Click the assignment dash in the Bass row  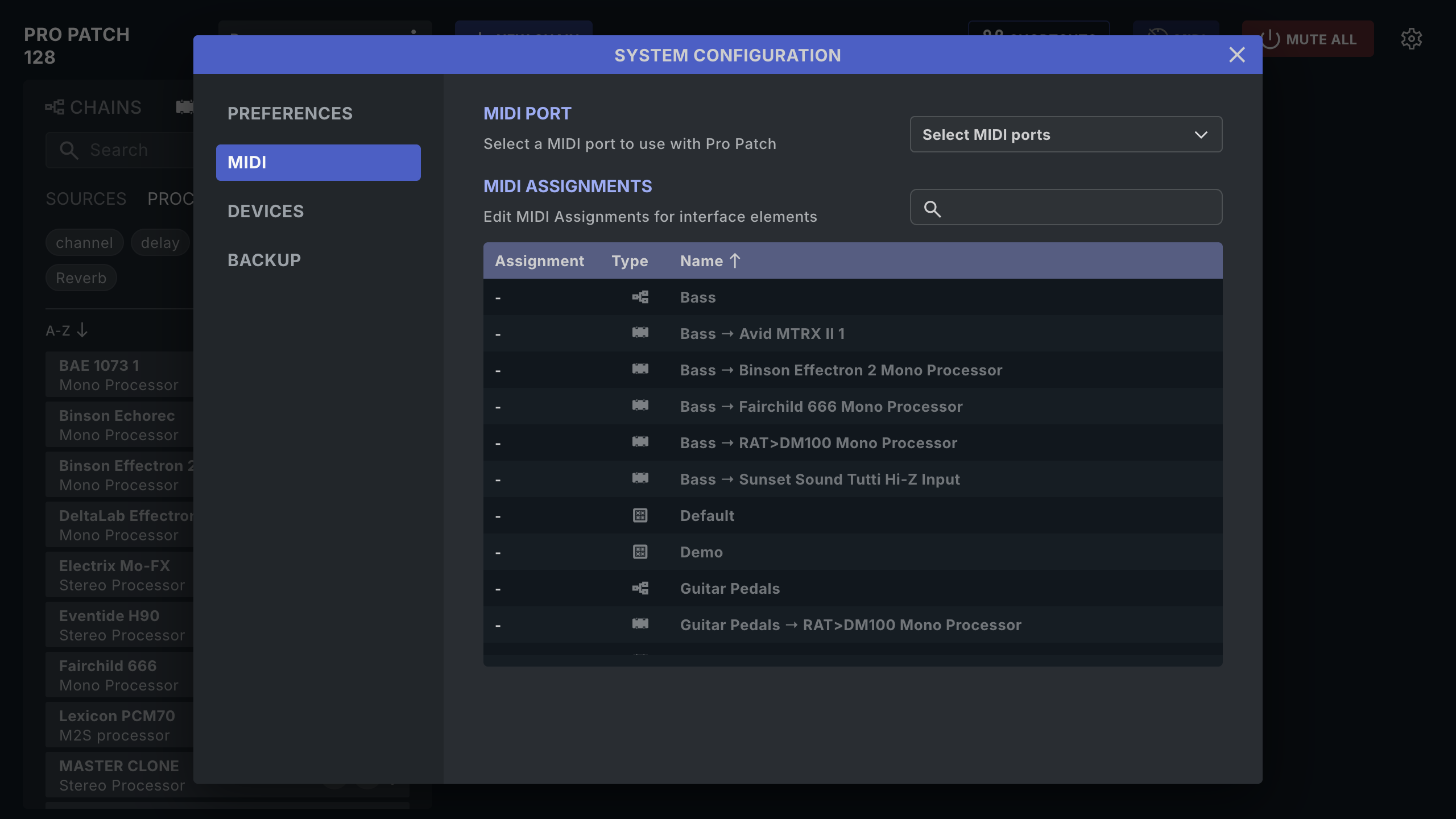pyautogui.click(x=498, y=298)
